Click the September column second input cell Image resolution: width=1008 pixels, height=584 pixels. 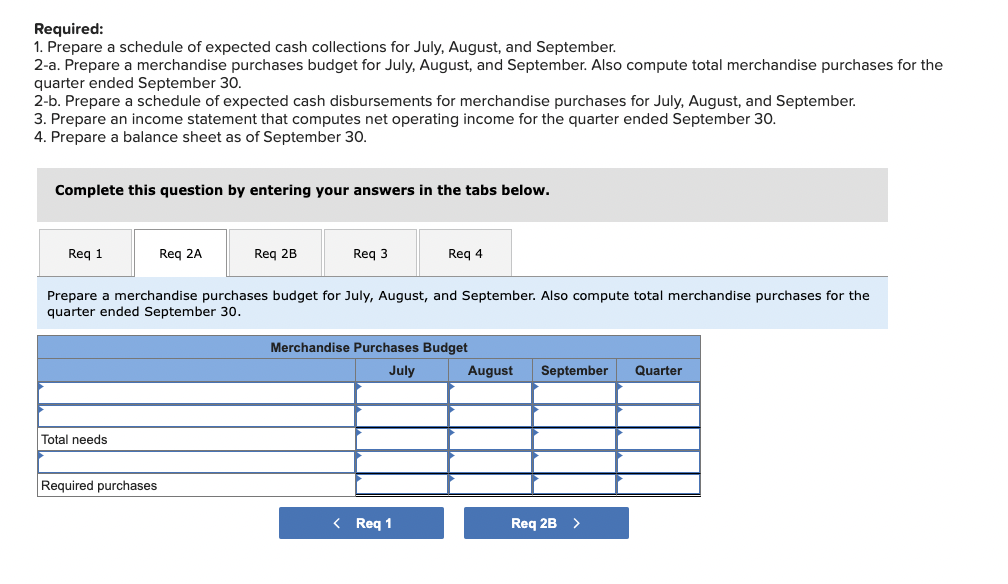(574, 414)
